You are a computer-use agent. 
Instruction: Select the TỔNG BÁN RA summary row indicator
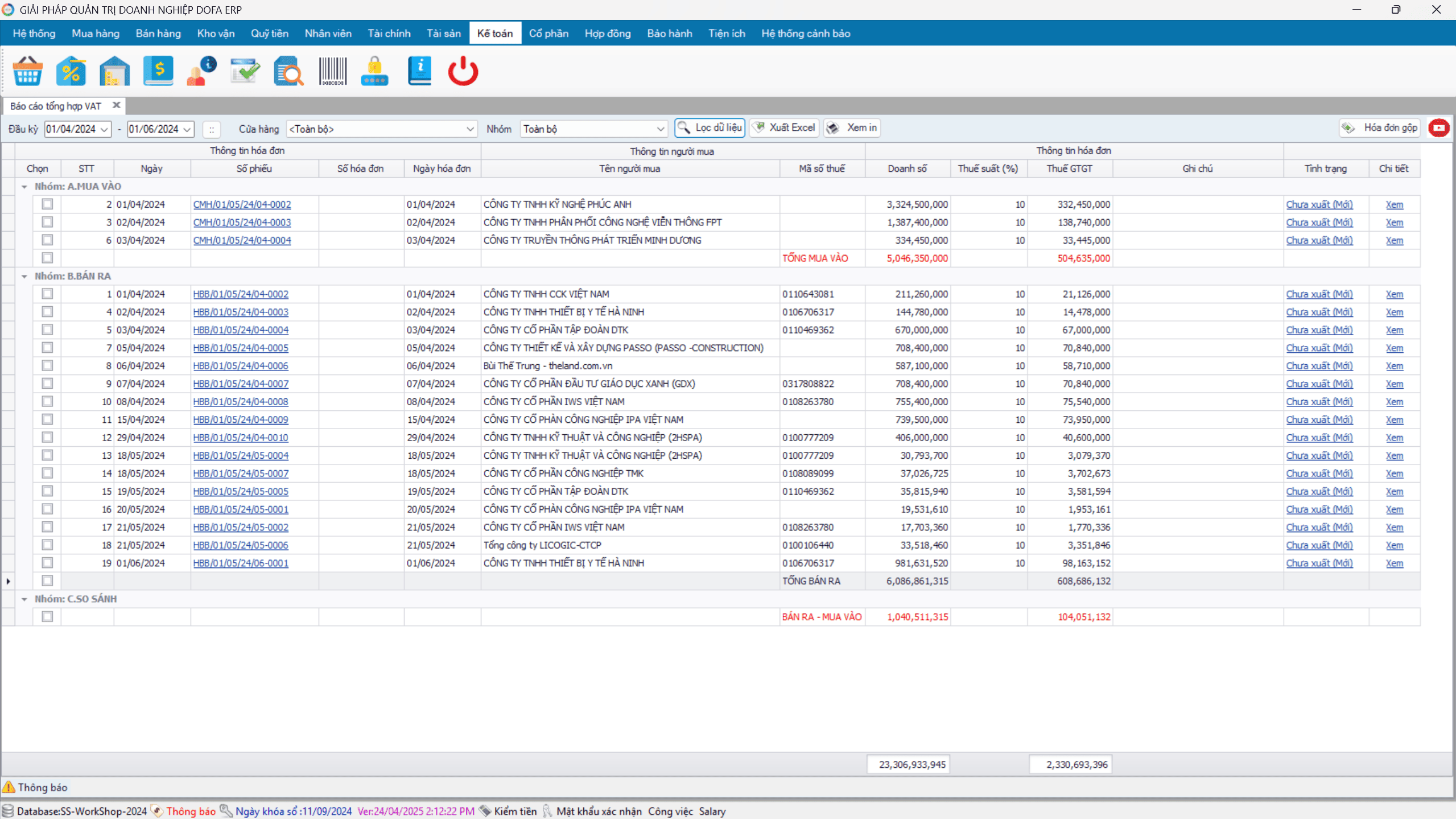coord(8,581)
